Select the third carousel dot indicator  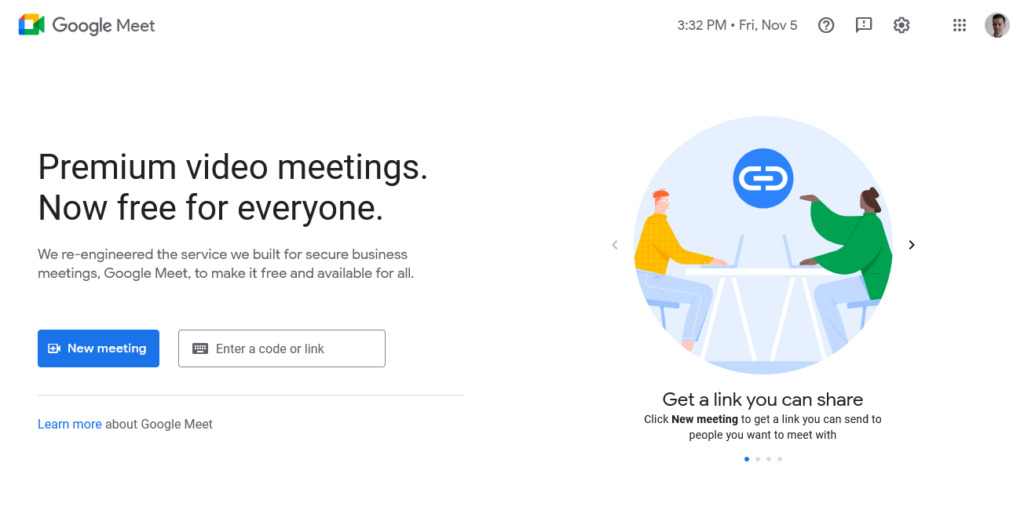coord(769,459)
